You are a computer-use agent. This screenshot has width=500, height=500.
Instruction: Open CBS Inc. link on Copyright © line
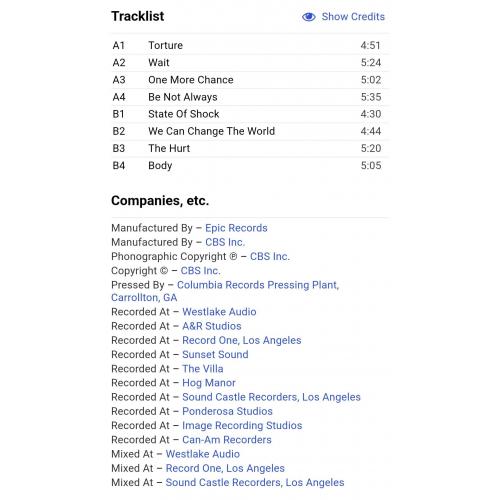click(200, 271)
